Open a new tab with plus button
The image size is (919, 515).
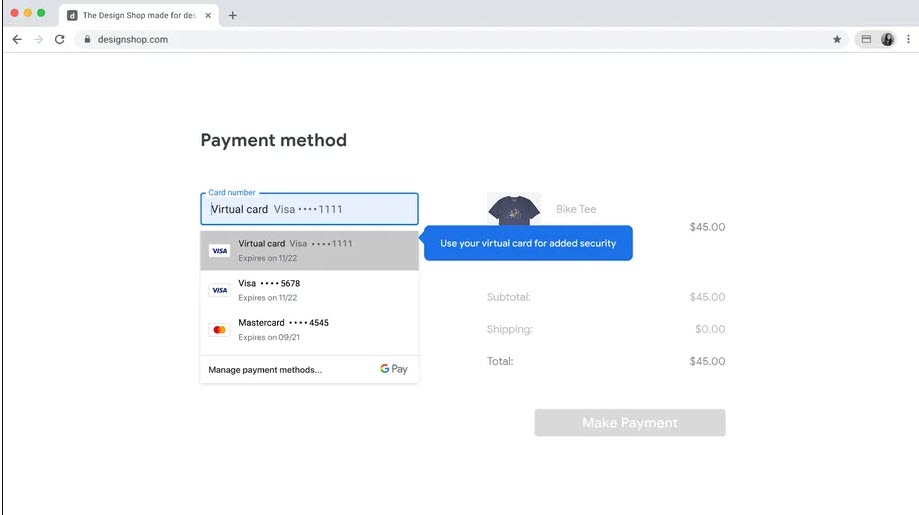233,15
